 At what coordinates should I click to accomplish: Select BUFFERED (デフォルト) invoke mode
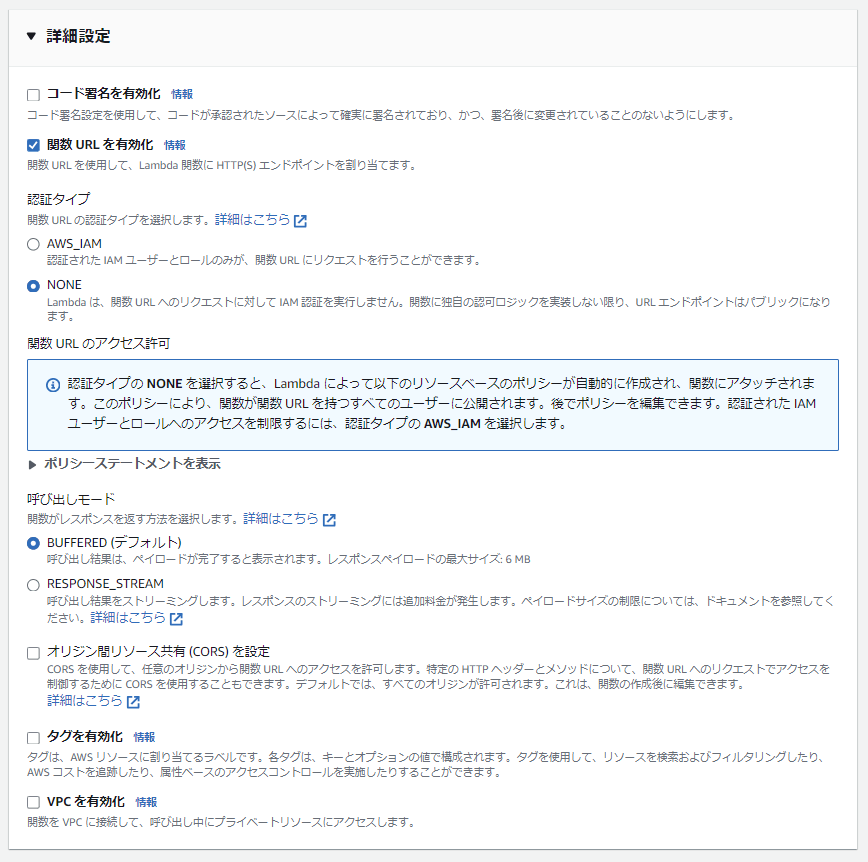click(x=34, y=543)
